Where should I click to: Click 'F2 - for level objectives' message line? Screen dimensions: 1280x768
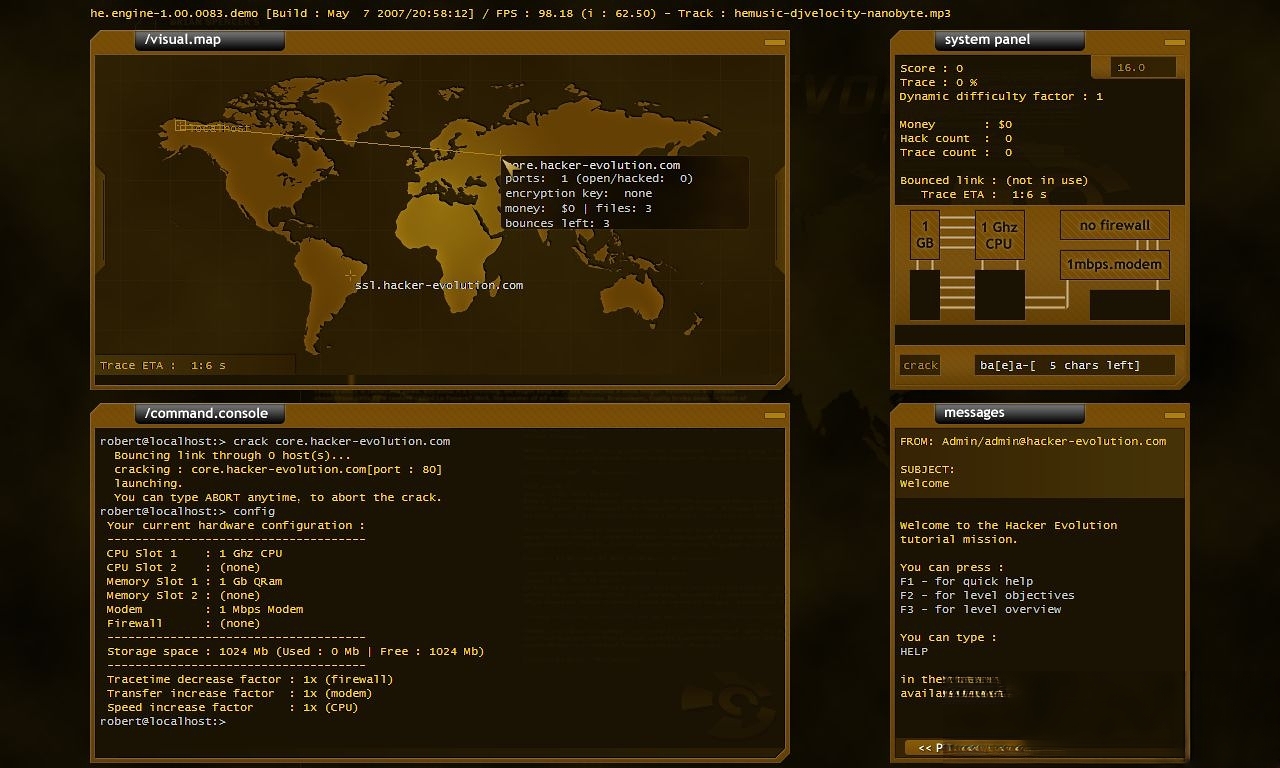pos(988,595)
